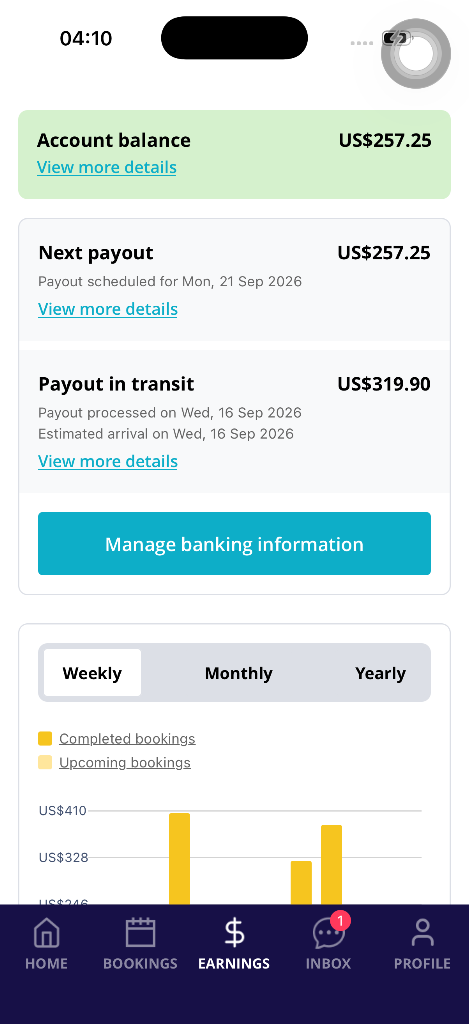470x1024 pixels.
Task: Open the Home tab icon
Action: (x=46, y=932)
